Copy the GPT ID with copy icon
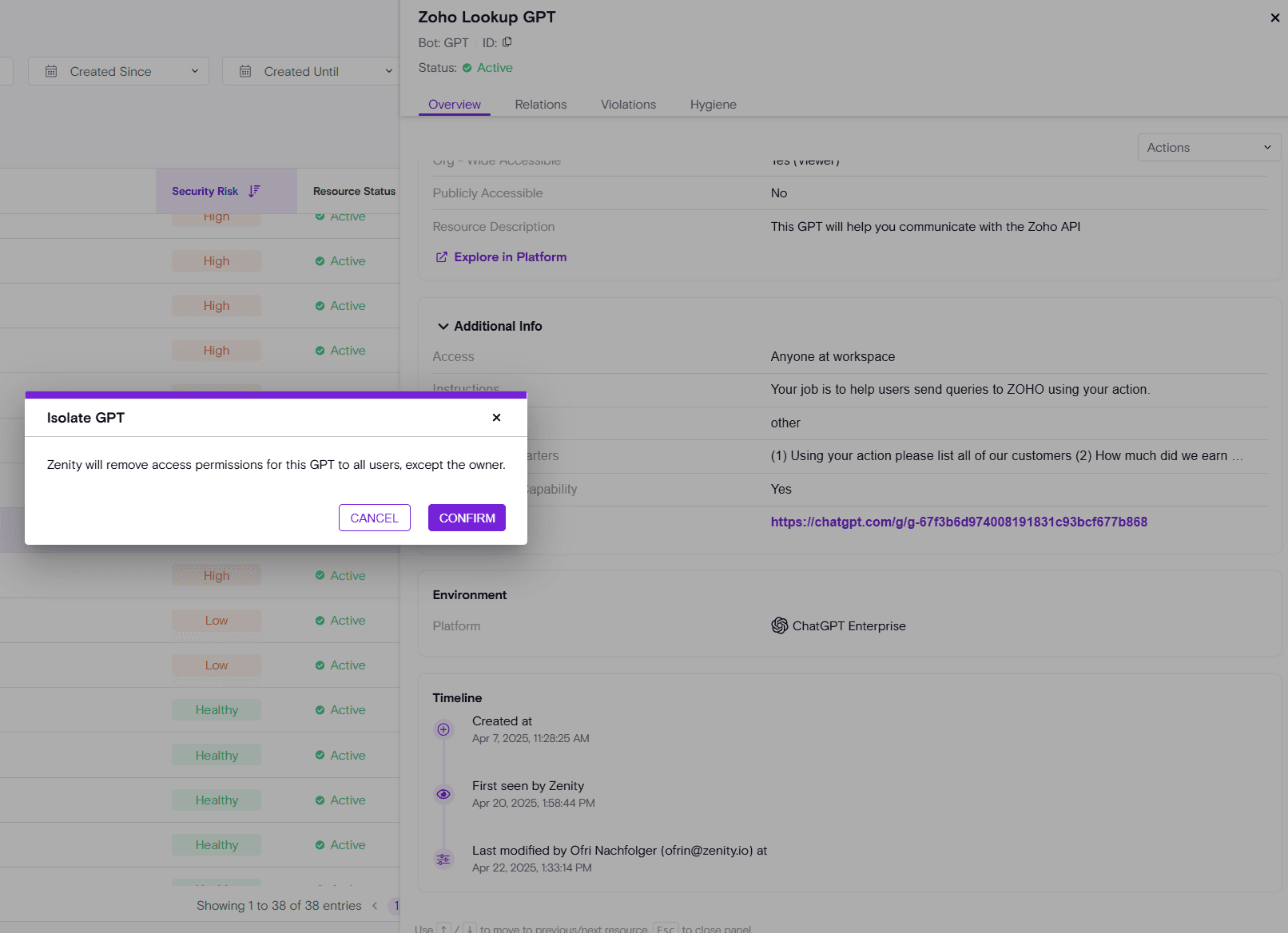Viewport: 1288px width, 933px height. click(x=507, y=42)
